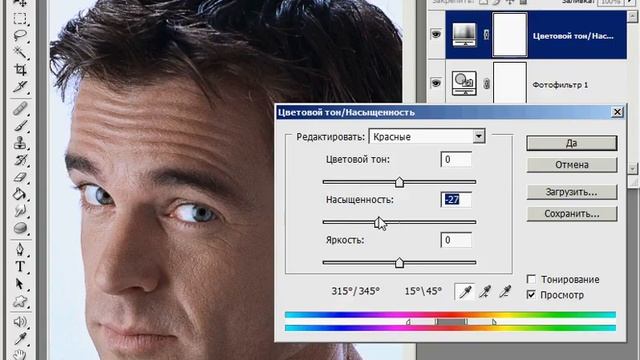Select the Eyedropper tool in the toolbox

20,338
